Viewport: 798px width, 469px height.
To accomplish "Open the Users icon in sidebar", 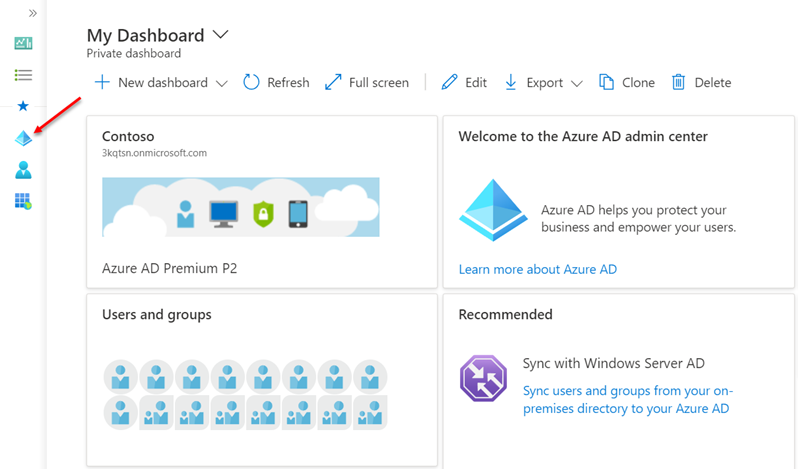I will click(x=23, y=170).
